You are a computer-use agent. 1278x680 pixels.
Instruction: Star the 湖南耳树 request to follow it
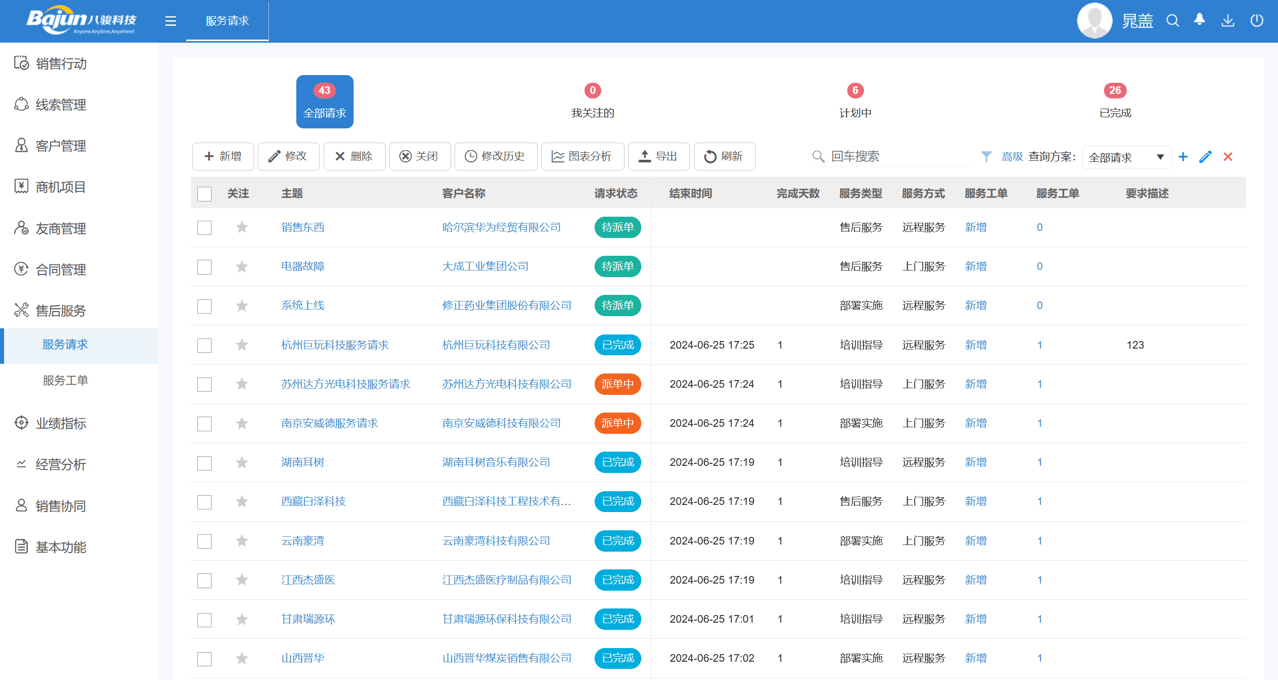click(x=241, y=462)
